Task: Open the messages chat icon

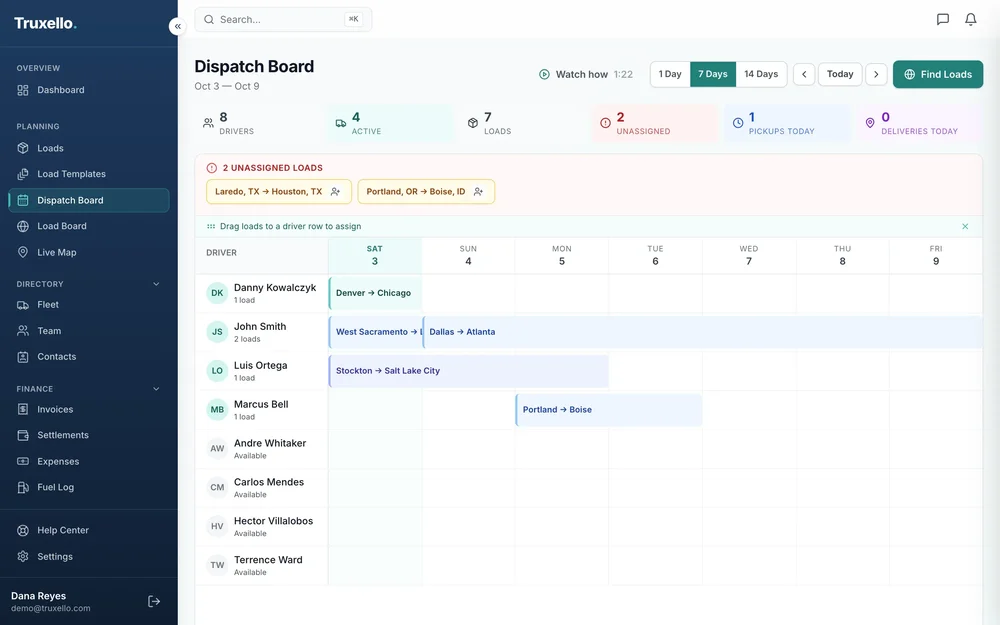Action: click(943, 19)
